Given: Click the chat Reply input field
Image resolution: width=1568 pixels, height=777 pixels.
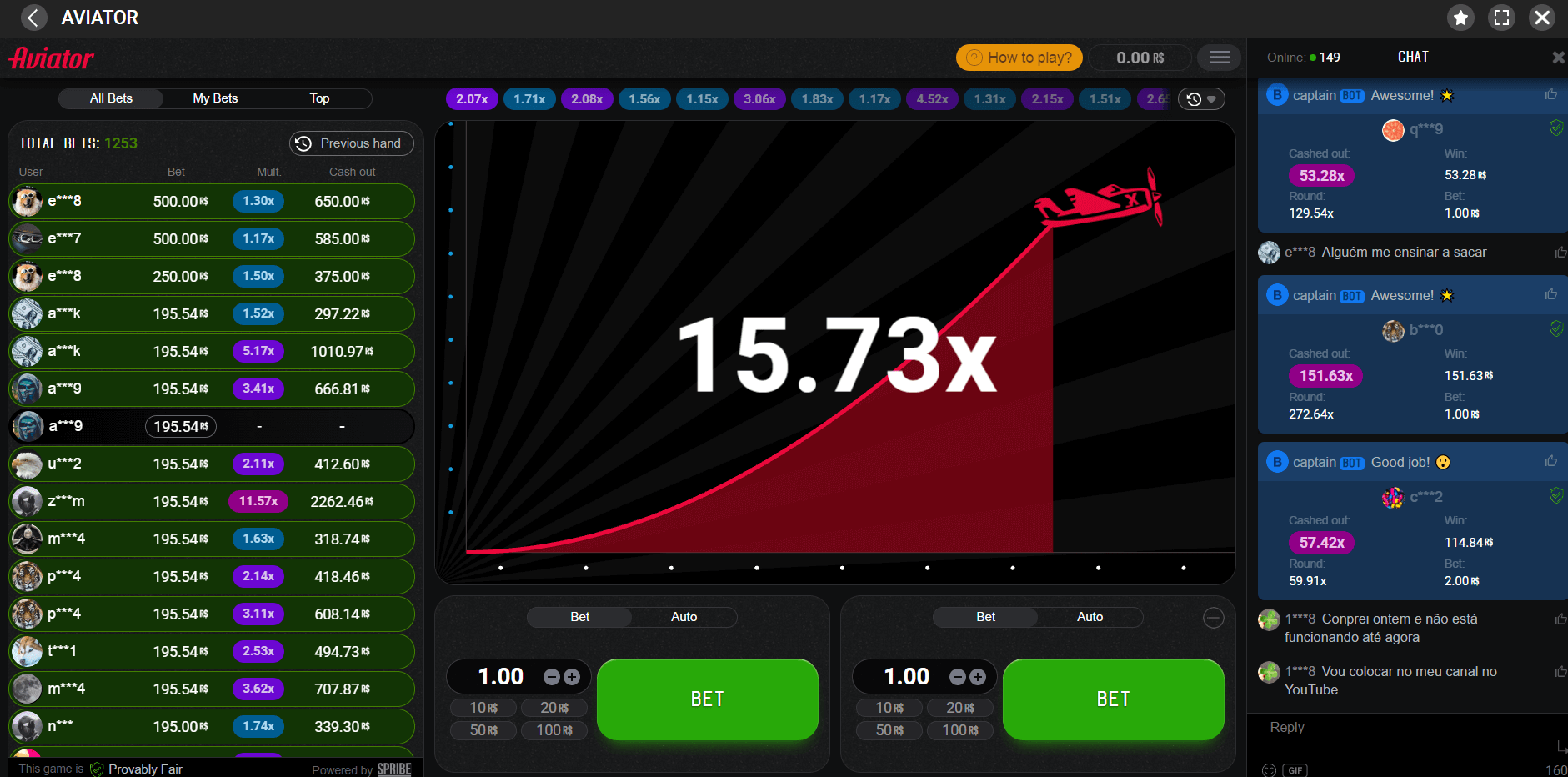Looking at the screenshot, I should 1407,728.
